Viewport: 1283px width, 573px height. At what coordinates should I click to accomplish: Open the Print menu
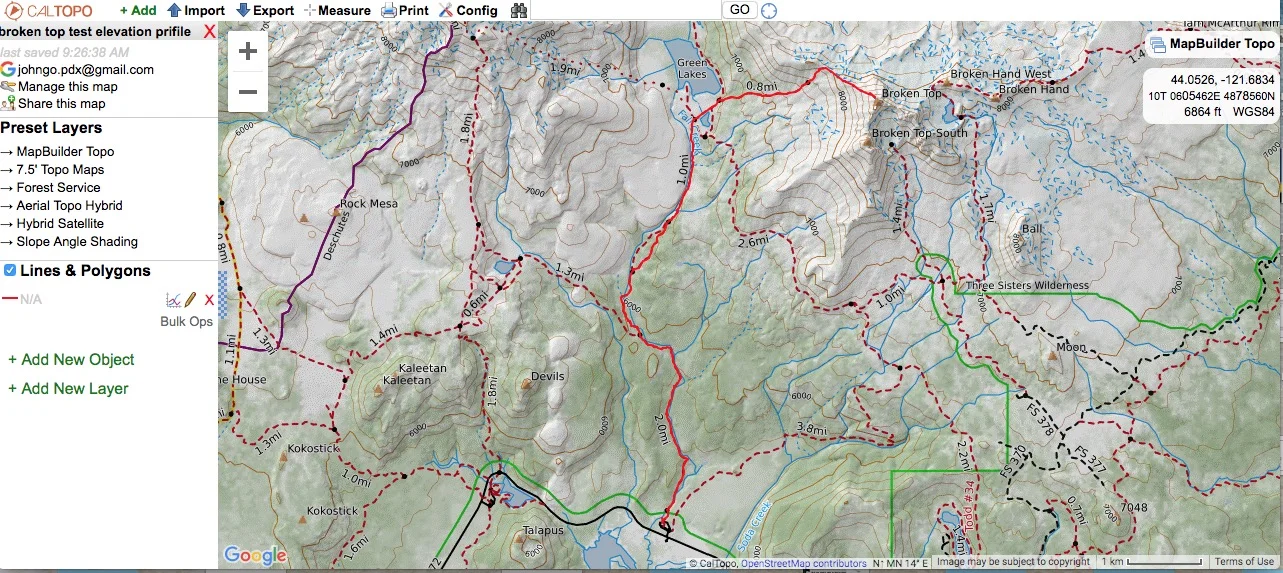405,10
